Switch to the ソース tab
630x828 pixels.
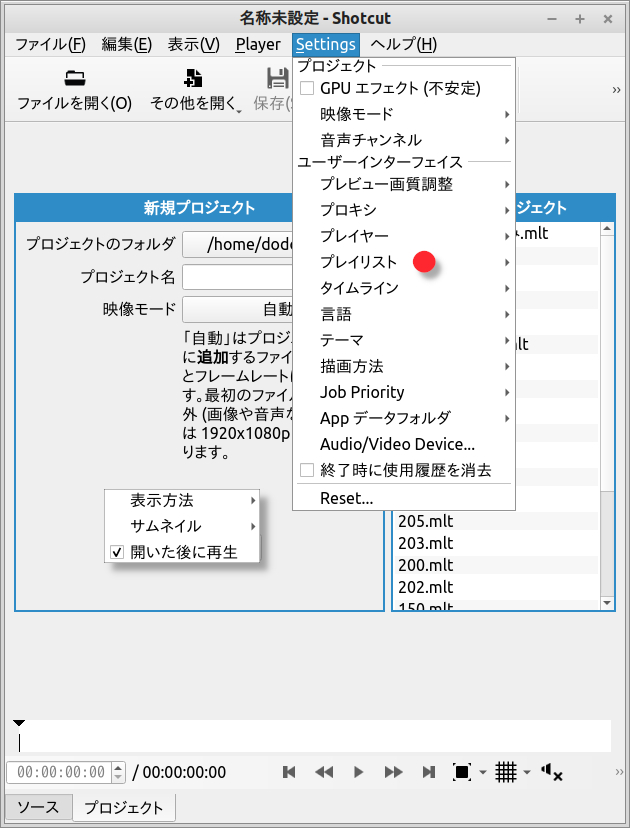[38, 807]
